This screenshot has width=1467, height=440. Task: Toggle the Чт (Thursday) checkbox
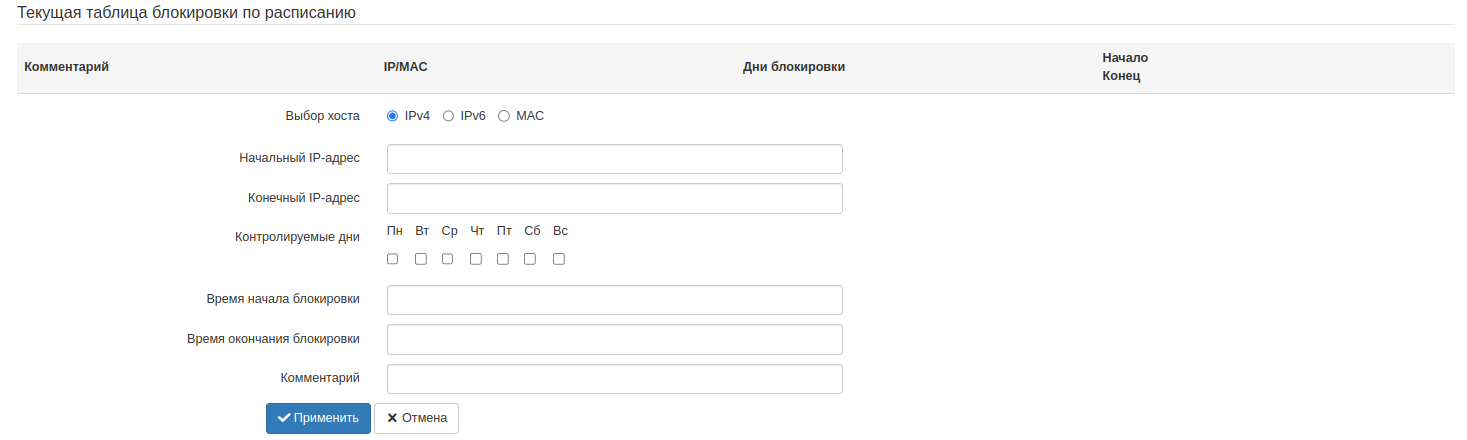pos(476,259)
